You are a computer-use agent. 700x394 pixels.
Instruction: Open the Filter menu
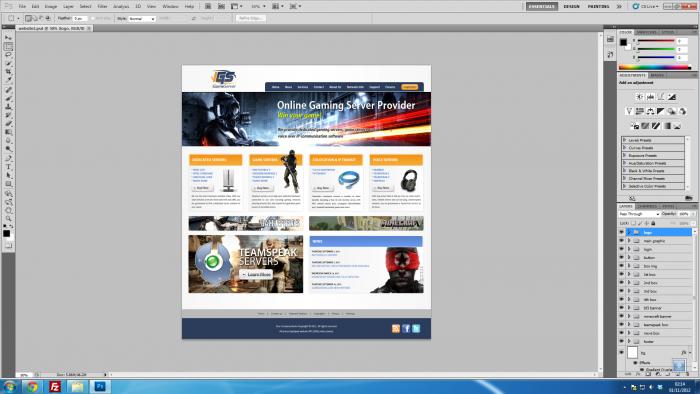coord(102,7)
